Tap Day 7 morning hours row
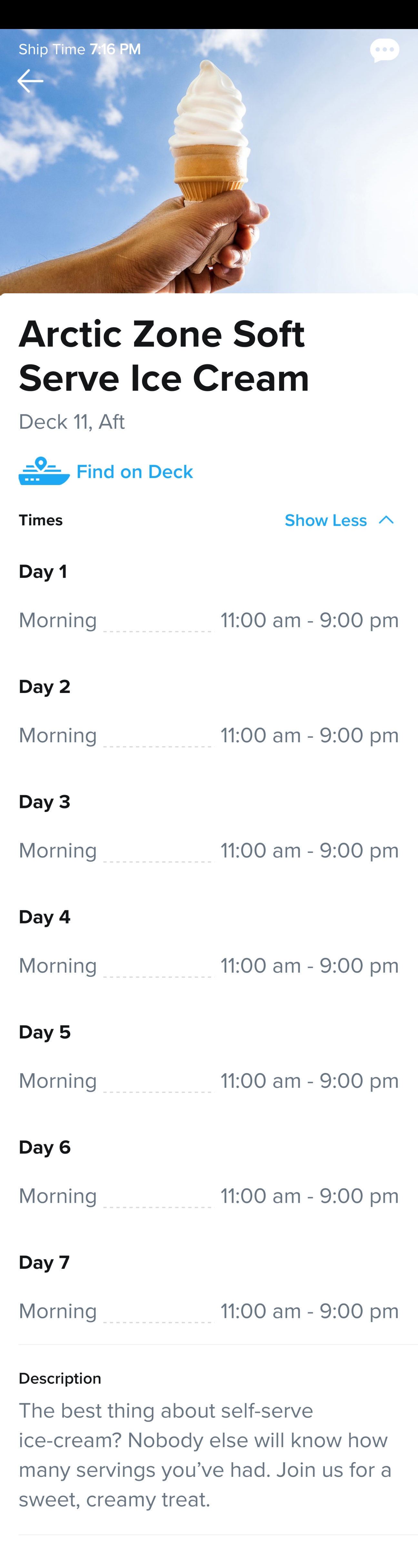Viewport: 418px width, 1568px height. pos(209,1310)
